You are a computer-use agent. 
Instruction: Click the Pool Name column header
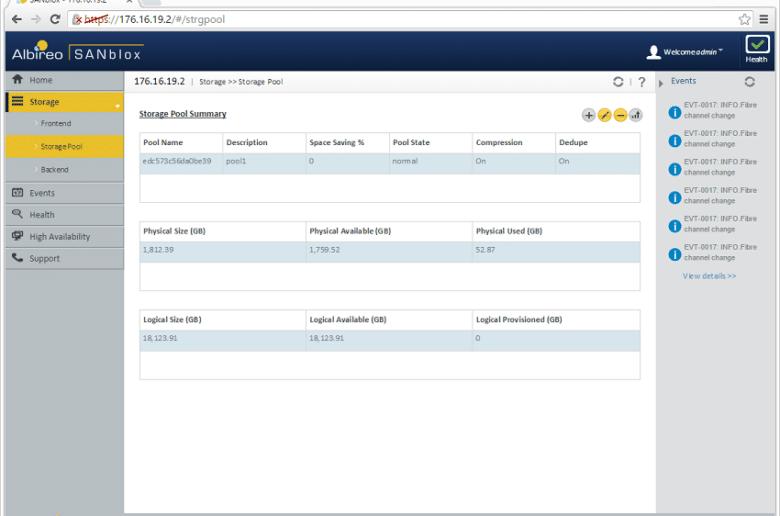tap(181, 143)
